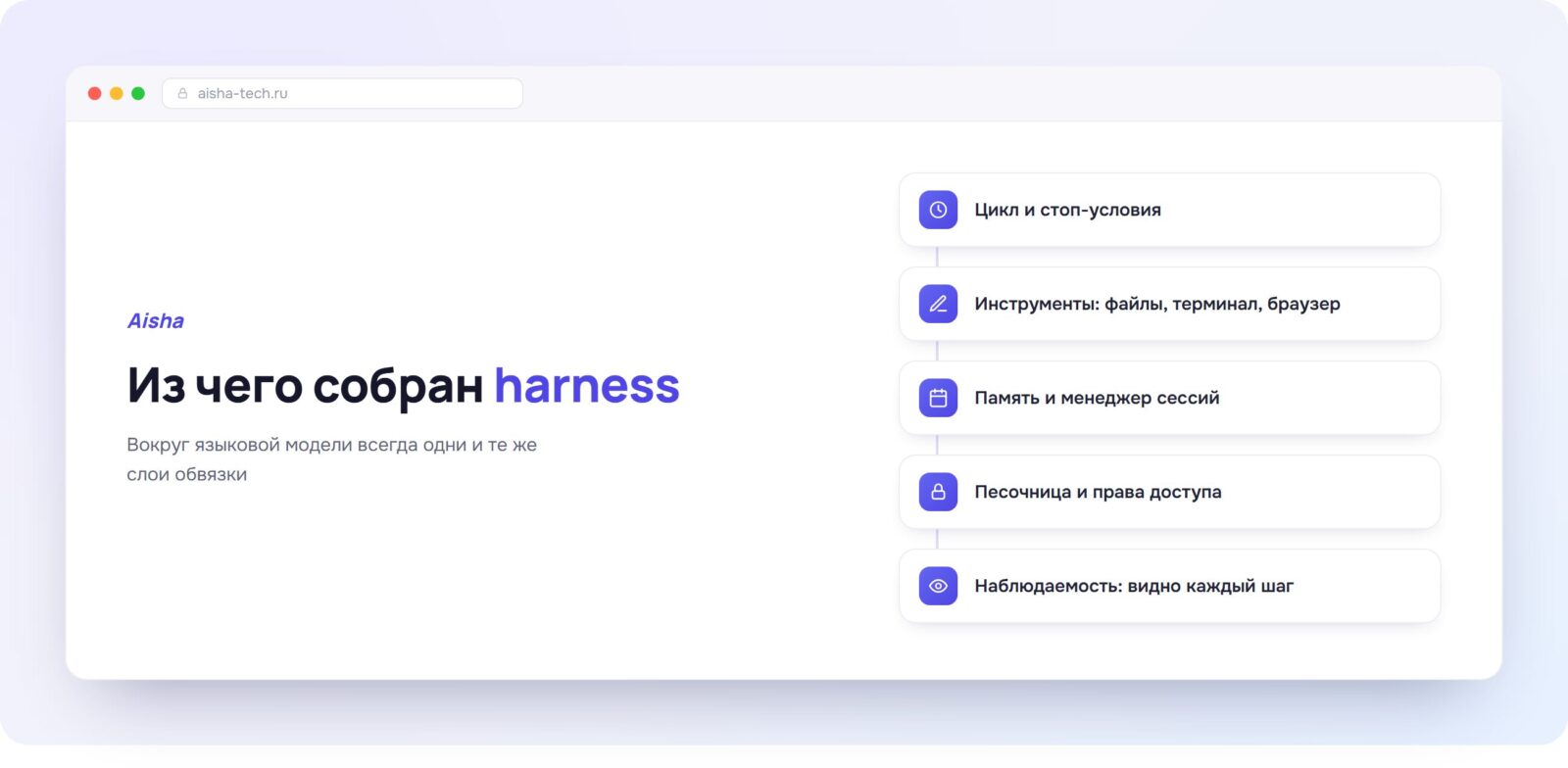
Task: Click the lock icon beside Песочница и права доступа
Action: point(938,492)
